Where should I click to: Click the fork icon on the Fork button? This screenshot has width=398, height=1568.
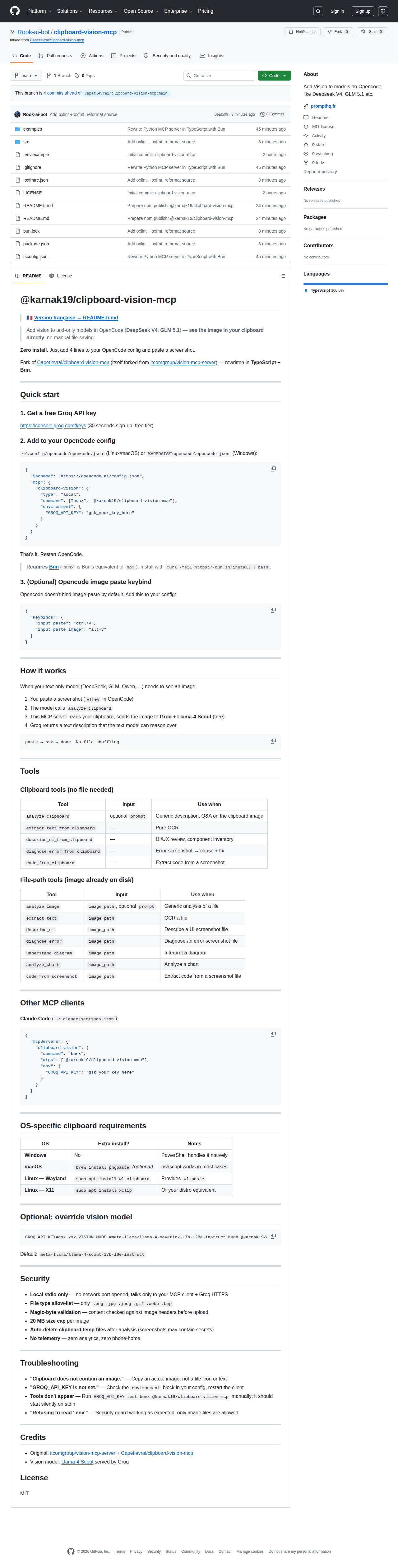point(329,32)
